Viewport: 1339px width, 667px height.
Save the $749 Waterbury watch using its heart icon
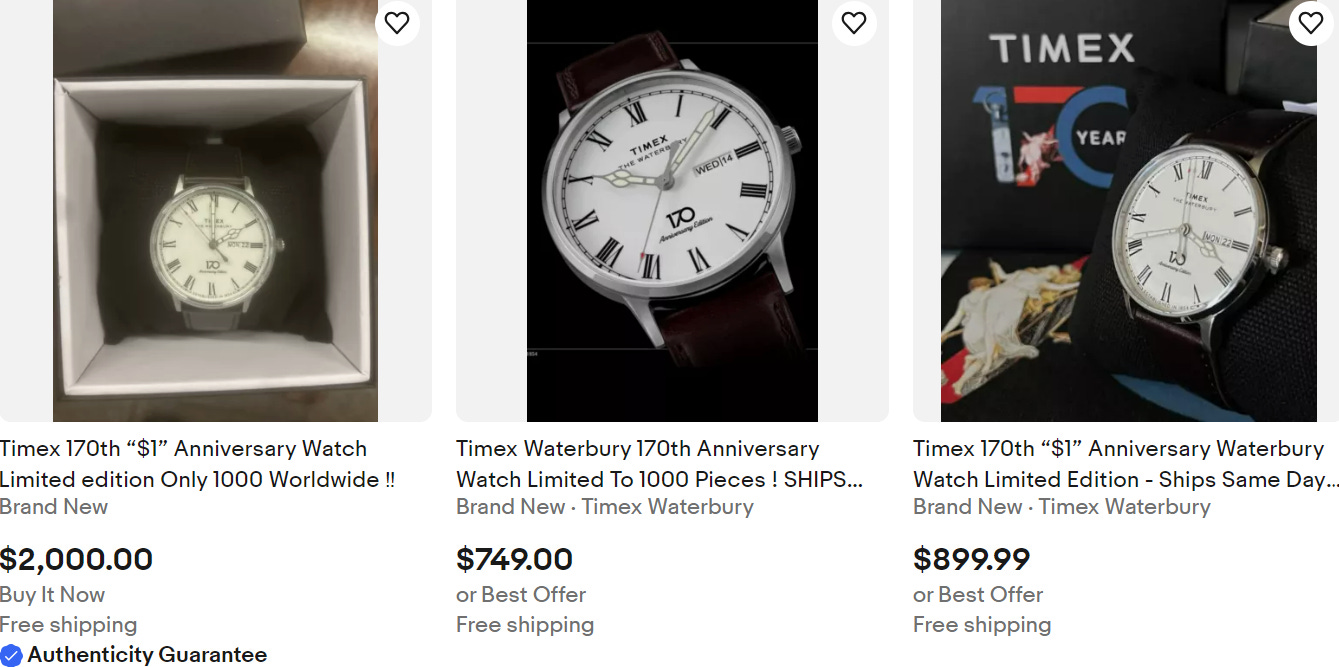coord(854,22)
